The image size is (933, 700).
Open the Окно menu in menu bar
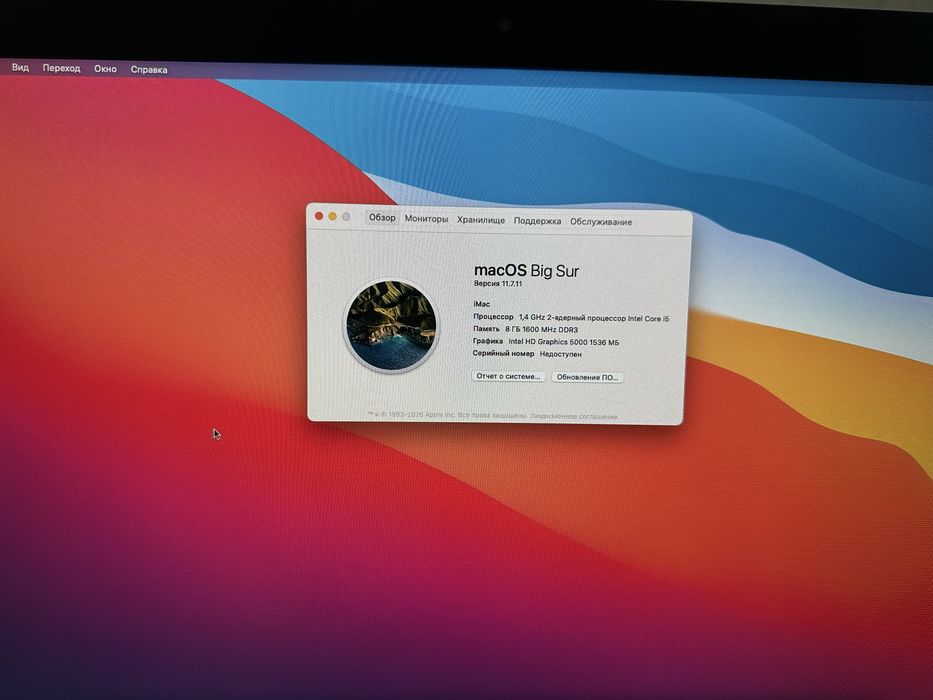point(105,68)
